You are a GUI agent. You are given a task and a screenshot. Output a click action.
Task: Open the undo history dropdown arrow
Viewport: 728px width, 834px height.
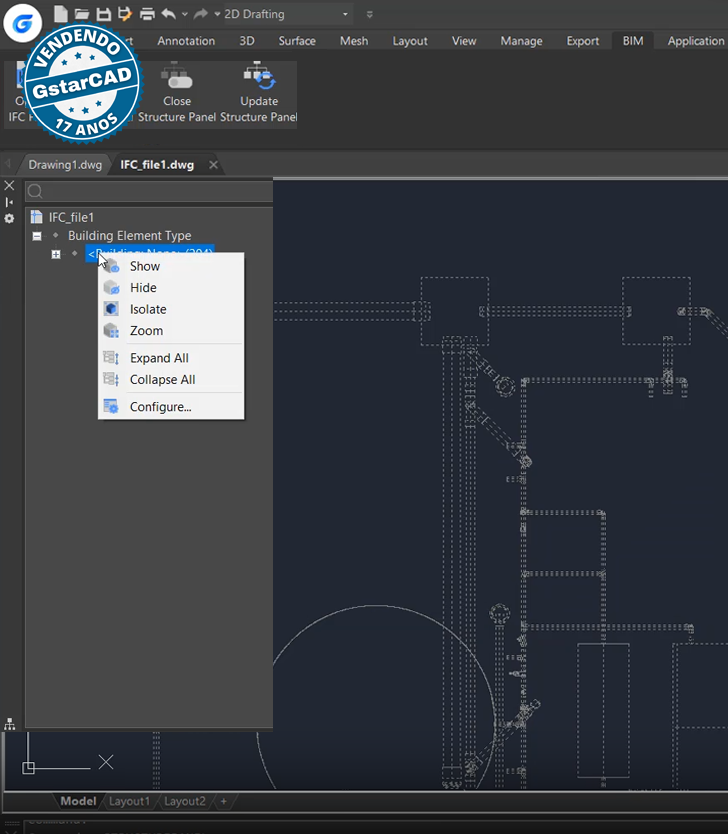[185, 14]
